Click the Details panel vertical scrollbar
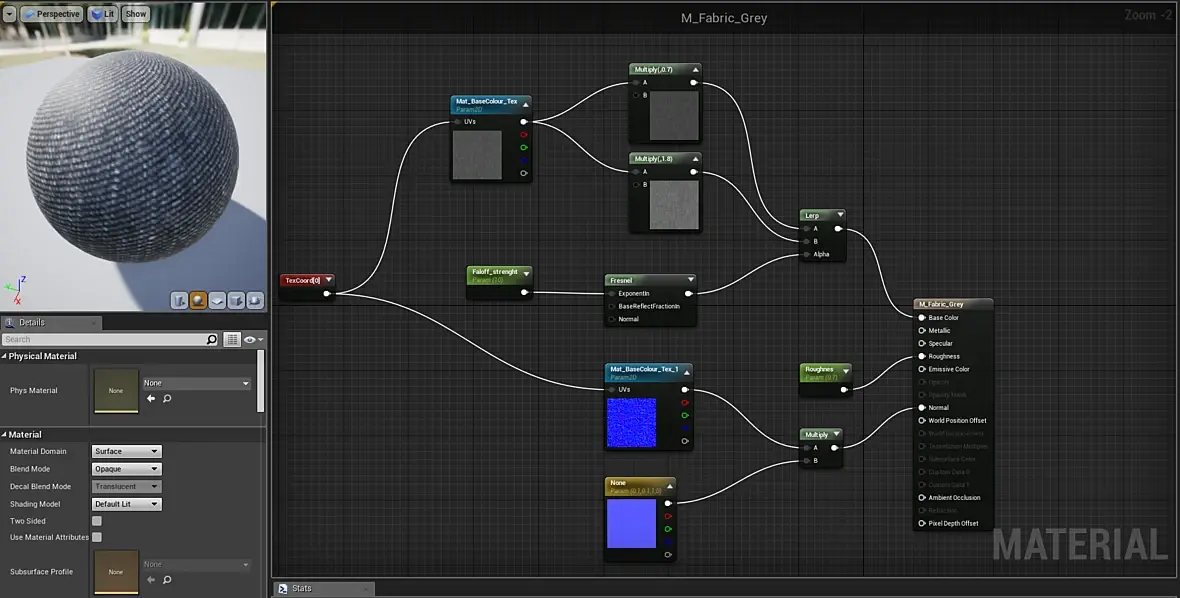 [x=261, y=381]
